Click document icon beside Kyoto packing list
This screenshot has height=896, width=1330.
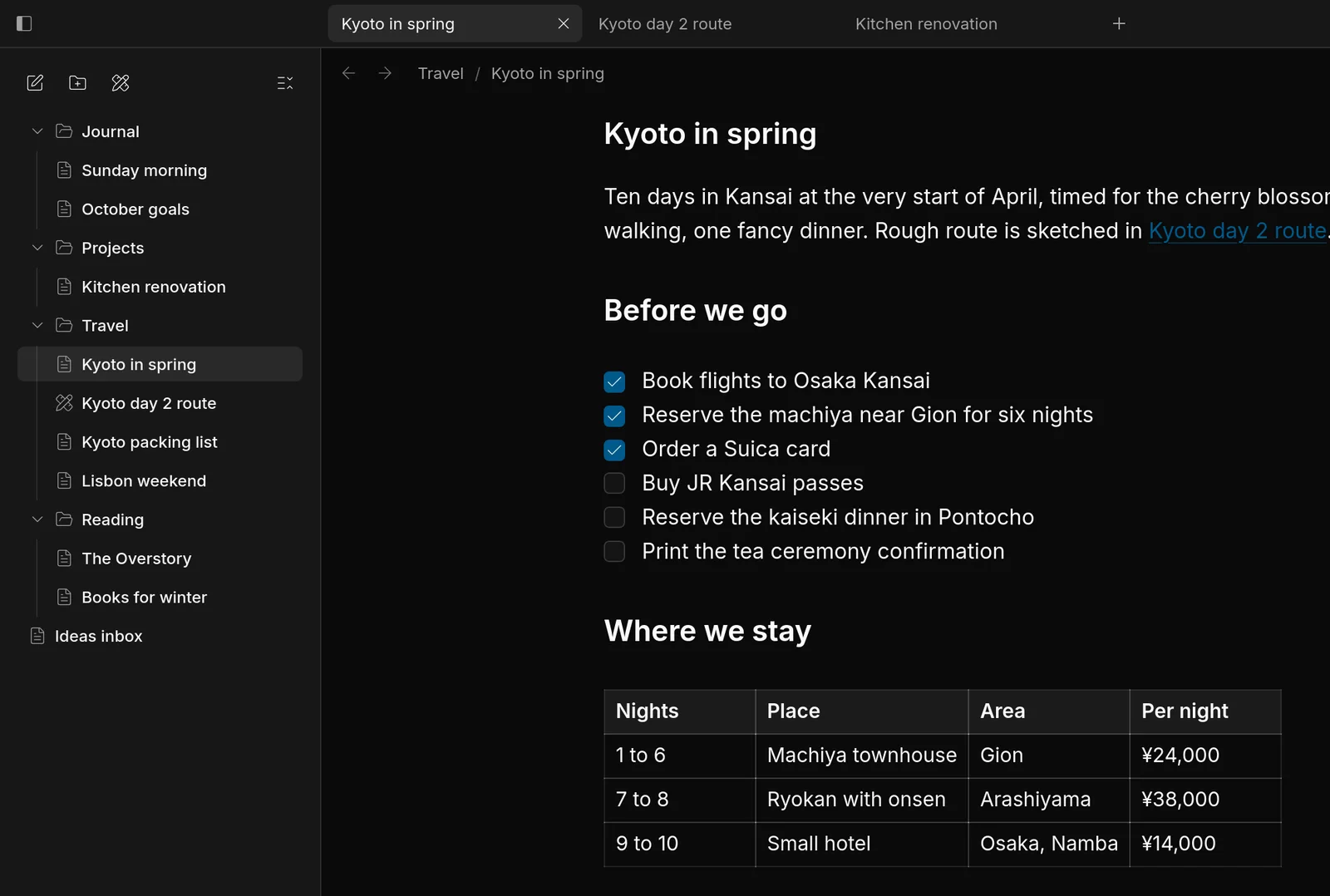click(x=64, y=441)
